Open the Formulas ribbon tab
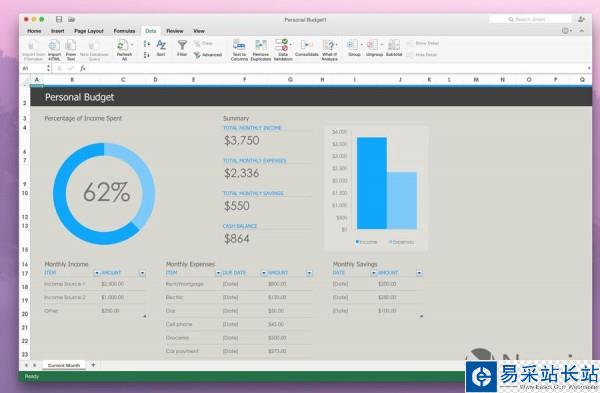 [x=124, y=31]
